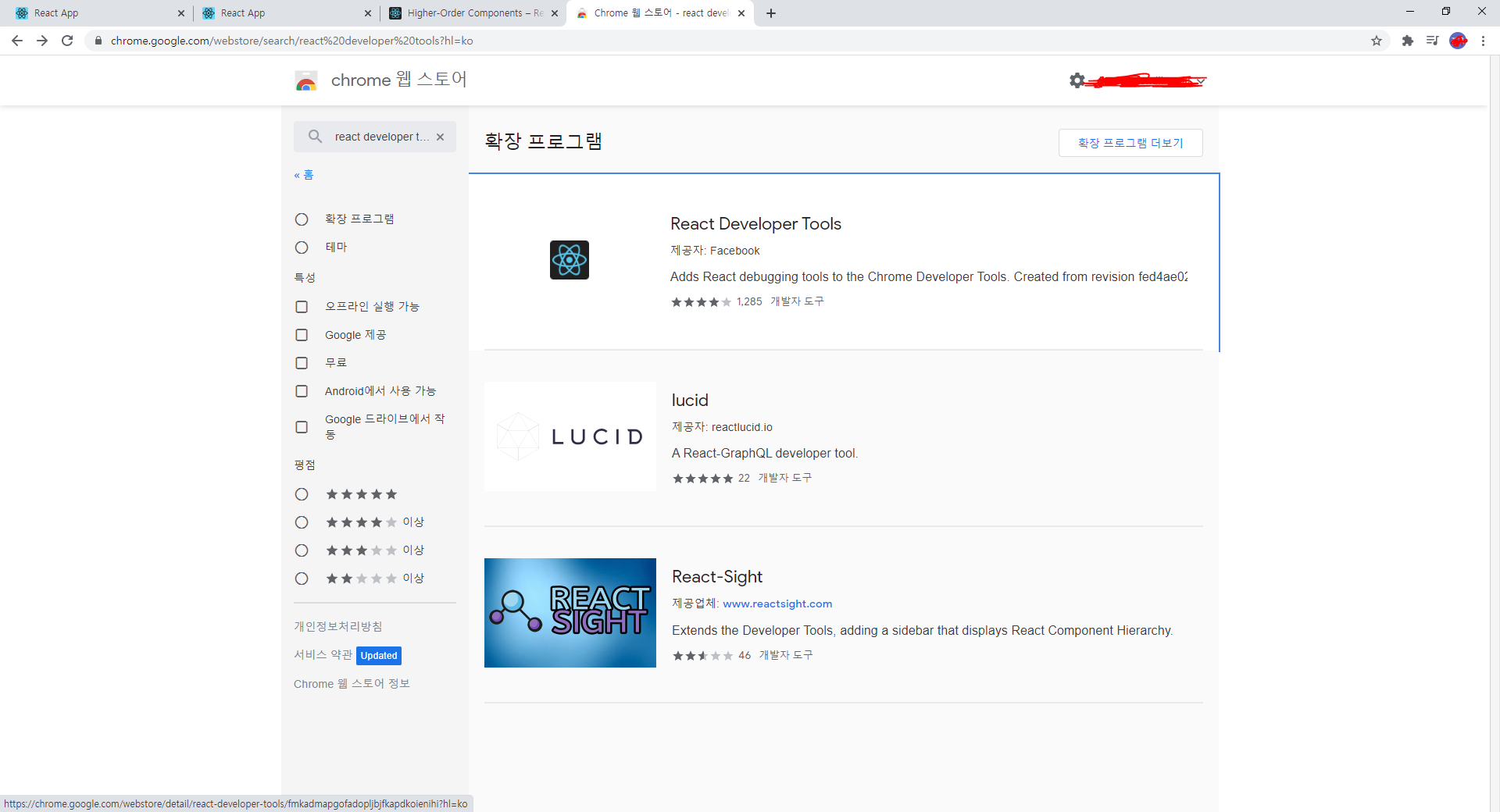This screenshot has height=812, width=1500.
Task: Close the first React App tab
Action: 181,13
